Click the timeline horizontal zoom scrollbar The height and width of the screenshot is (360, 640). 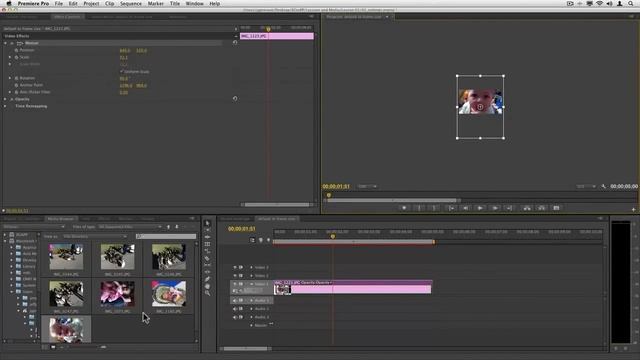point(245,349)
